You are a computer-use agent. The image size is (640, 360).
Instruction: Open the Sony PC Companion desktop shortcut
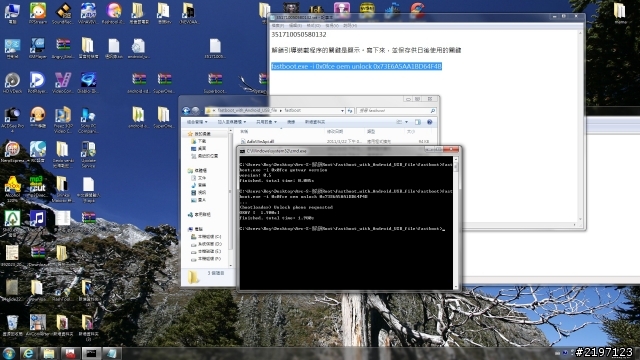pos(88,119)
